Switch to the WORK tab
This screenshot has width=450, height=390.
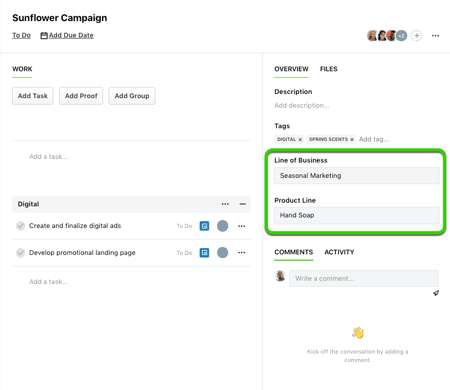coord(22,69)
